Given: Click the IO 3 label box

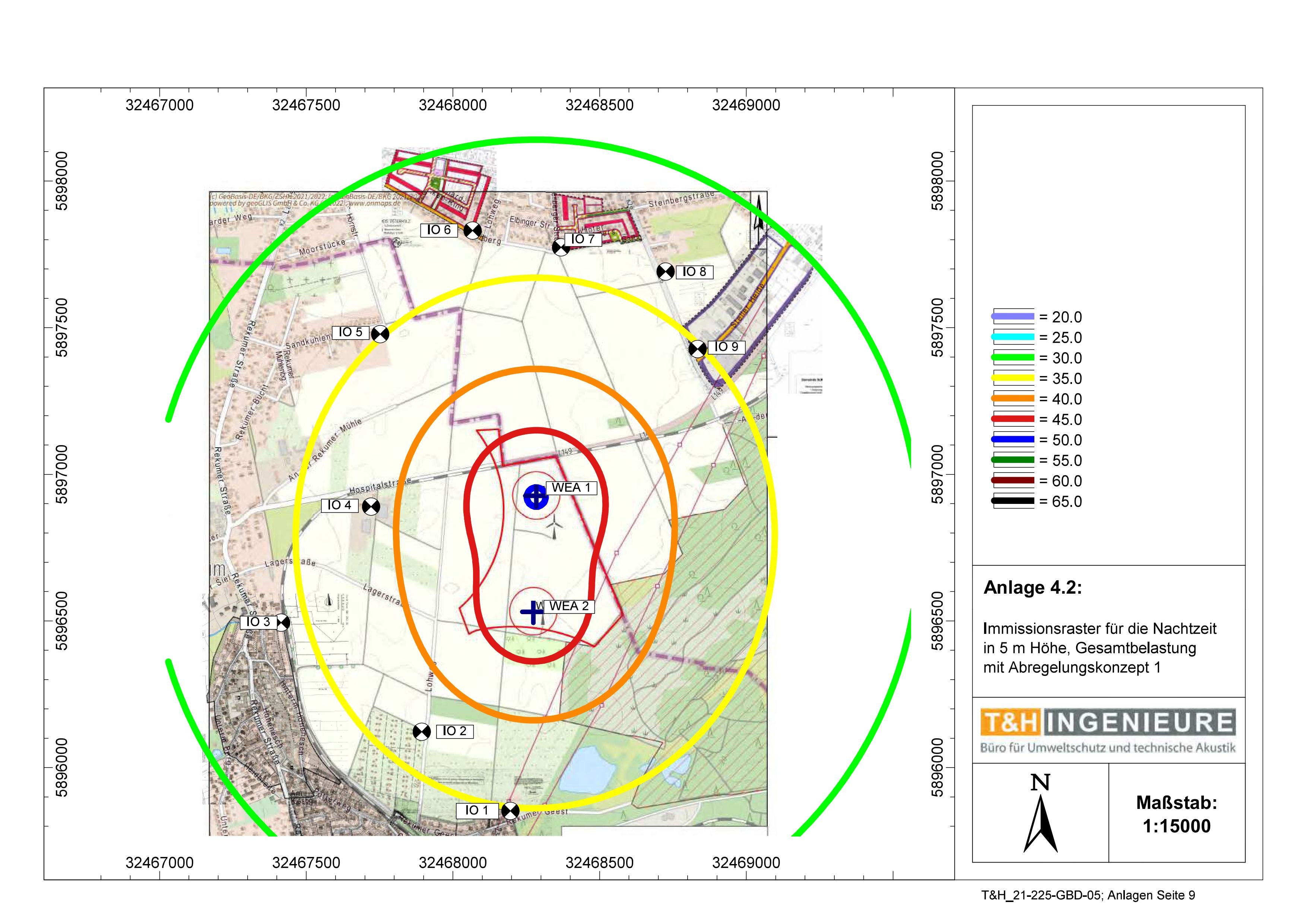Looking at the screenshot, I should (x=258, y=622).
